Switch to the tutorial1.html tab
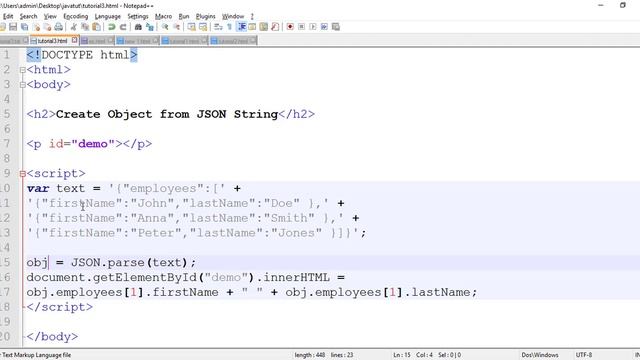 point(185,41)
